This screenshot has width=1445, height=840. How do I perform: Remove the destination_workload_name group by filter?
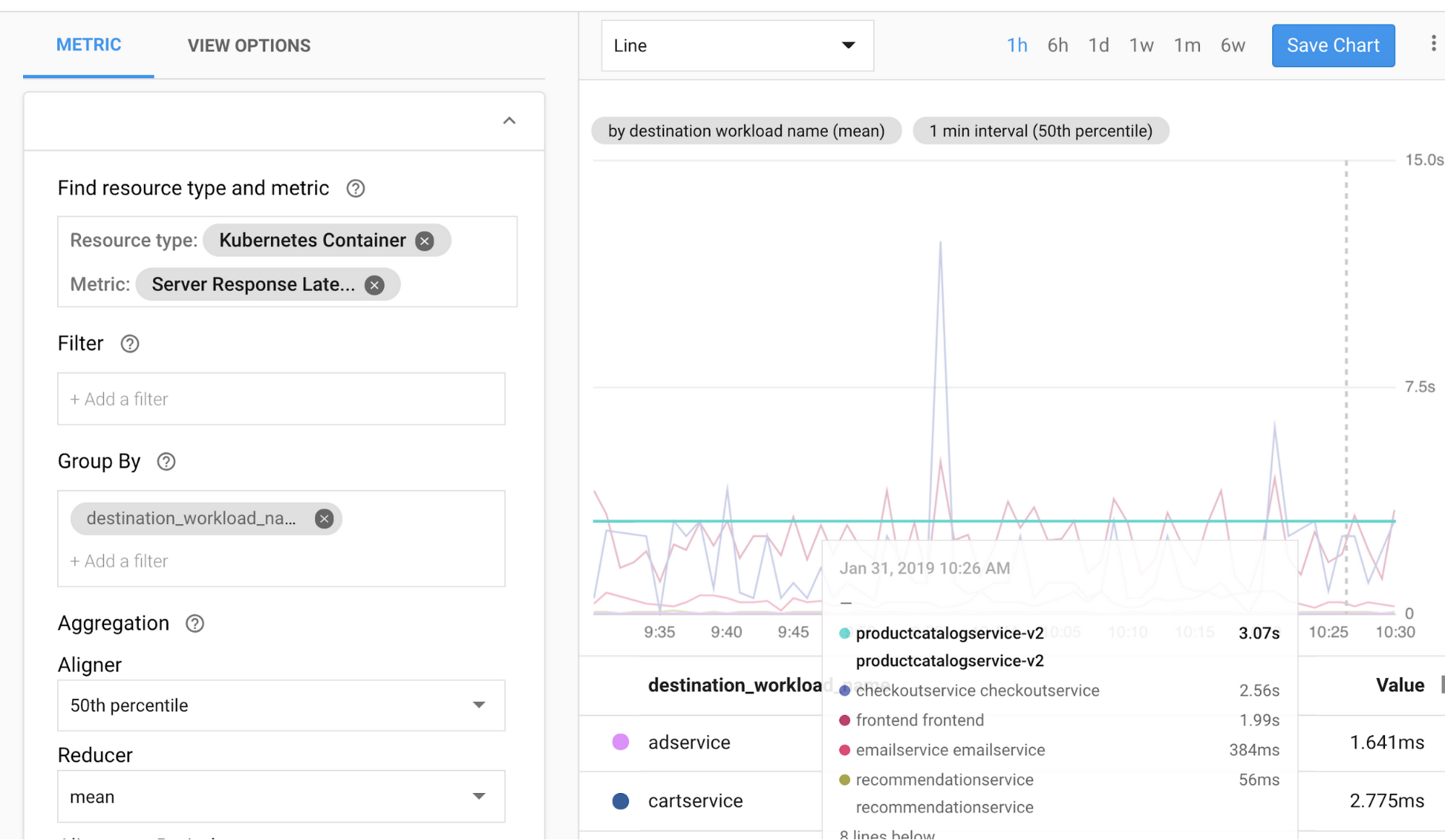[x=323, y=518]
